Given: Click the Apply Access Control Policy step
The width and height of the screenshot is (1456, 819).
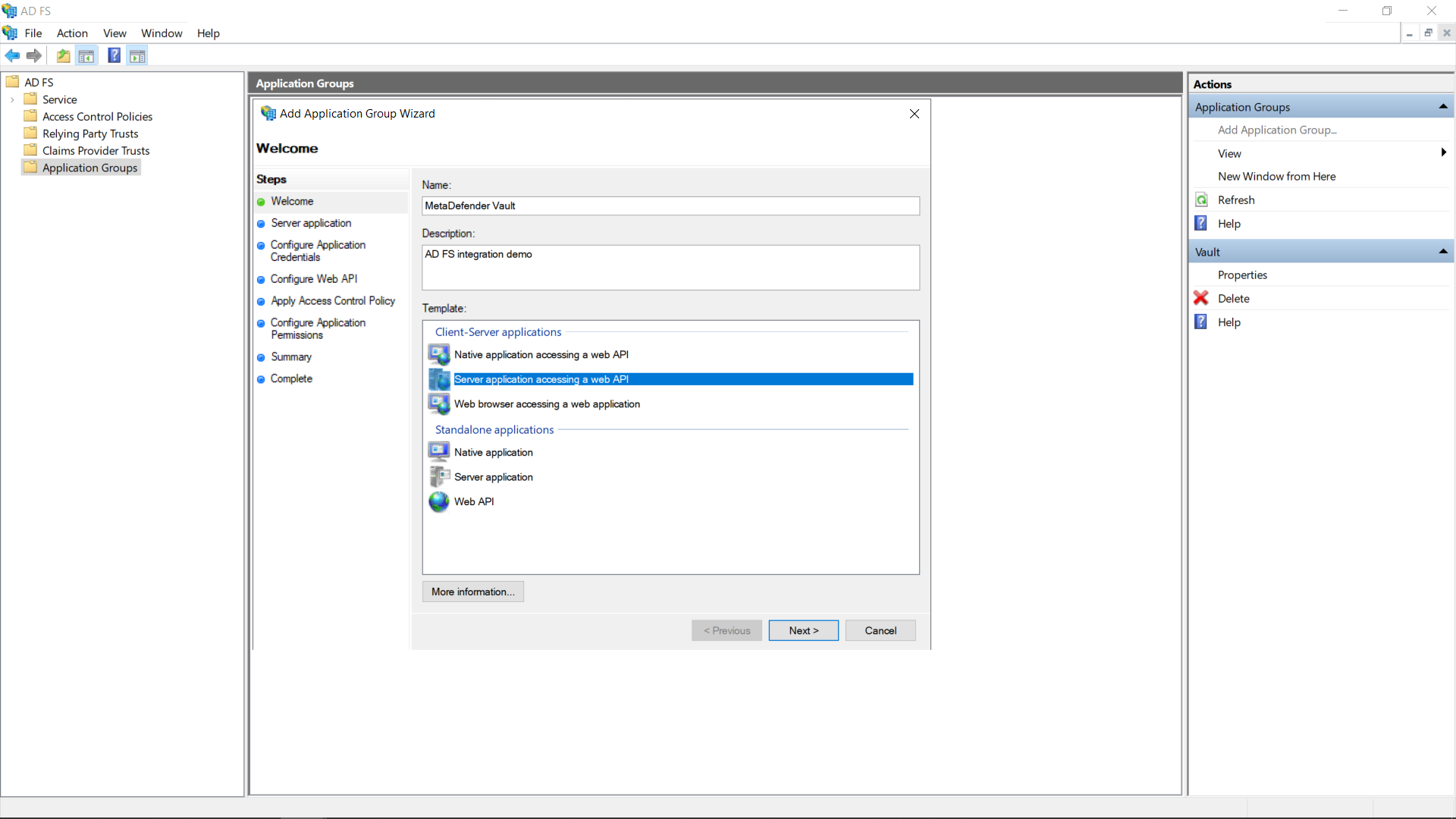Looking at the screenshot, I should point(332,301).
